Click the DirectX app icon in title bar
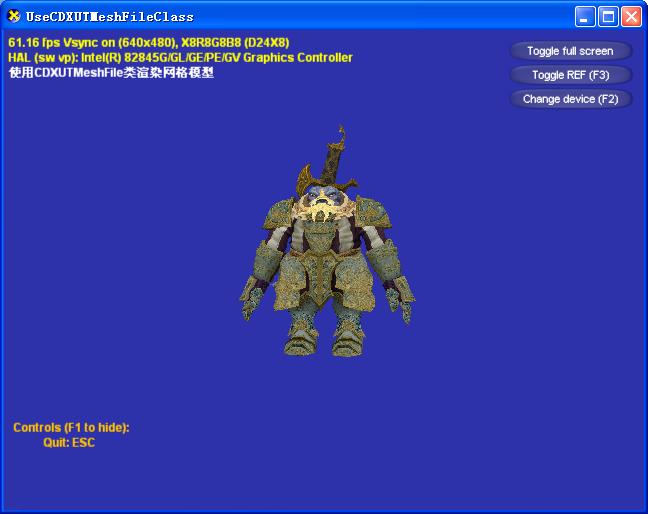Screen dimensions: 648x514 tap(14, 16)
